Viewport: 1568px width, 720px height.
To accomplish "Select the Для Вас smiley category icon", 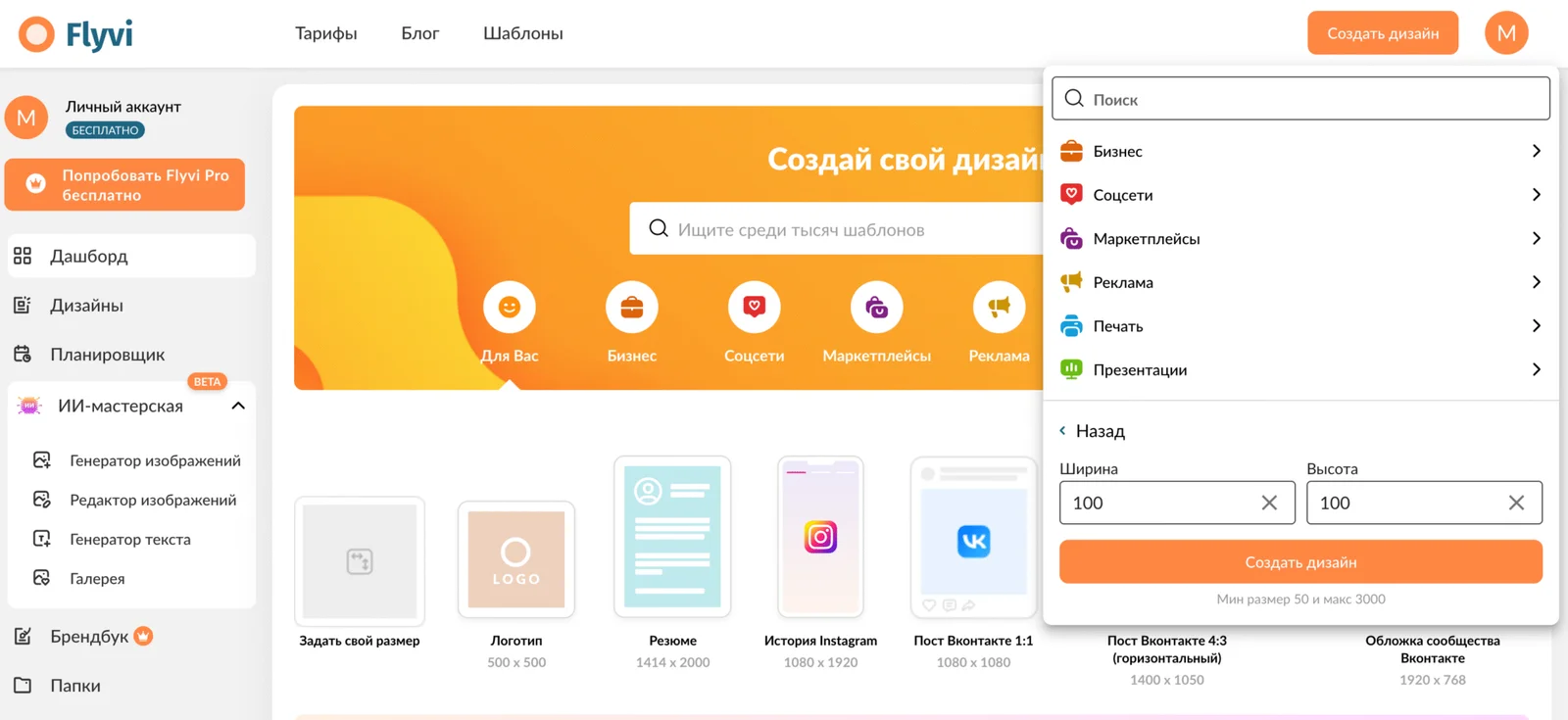I will tap(510, 307).
